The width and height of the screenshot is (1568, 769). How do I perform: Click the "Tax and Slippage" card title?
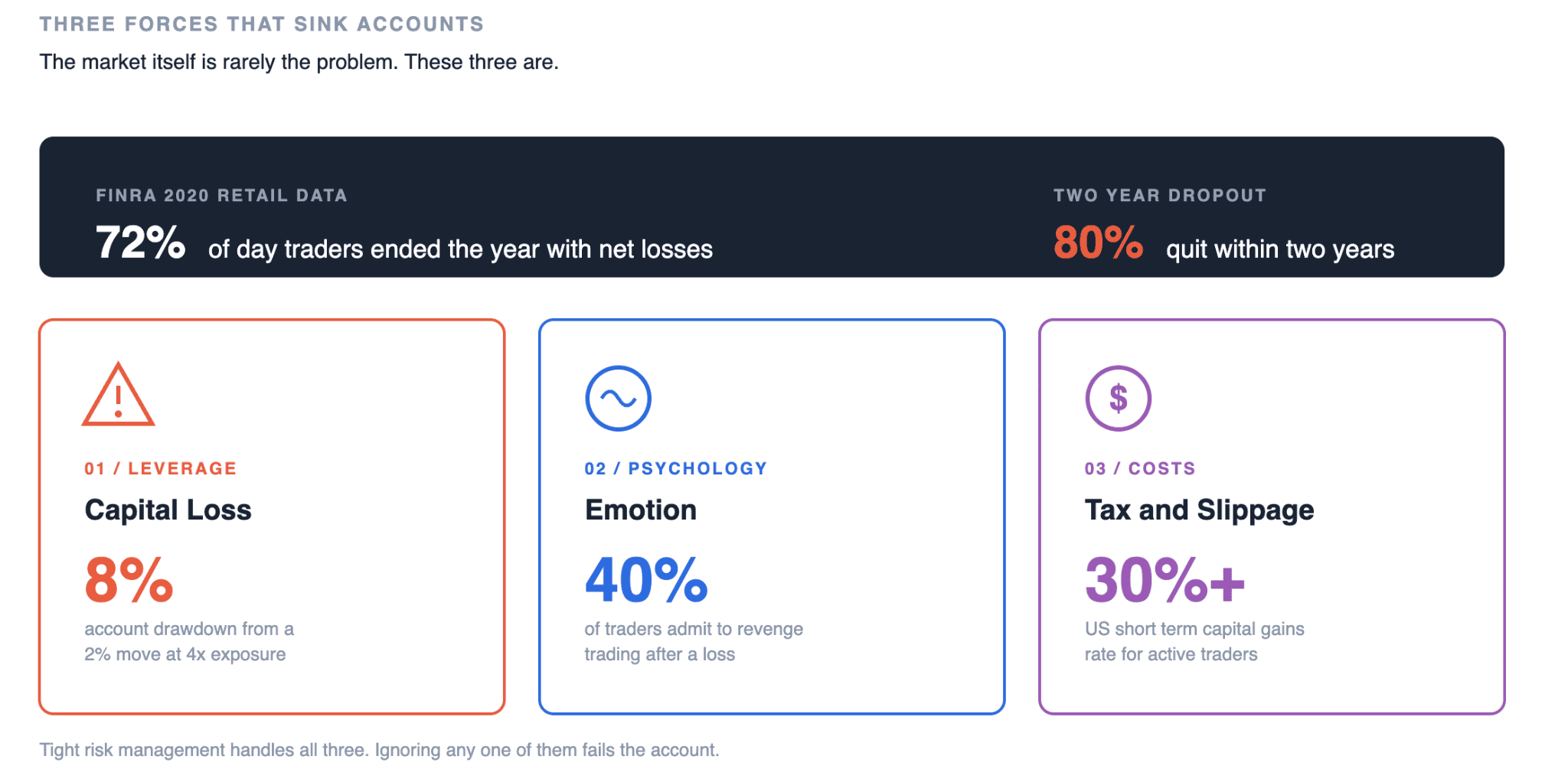coord(1199,510)
